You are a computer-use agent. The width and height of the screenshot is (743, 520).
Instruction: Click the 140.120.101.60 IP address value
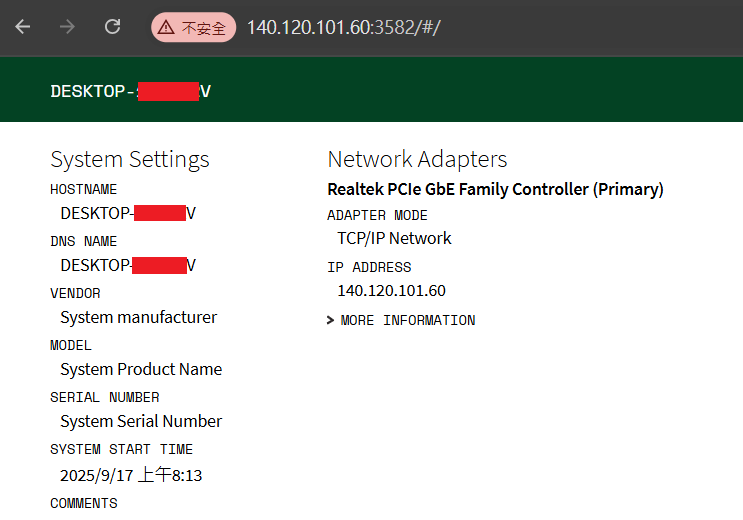click(x=391, y=291)
